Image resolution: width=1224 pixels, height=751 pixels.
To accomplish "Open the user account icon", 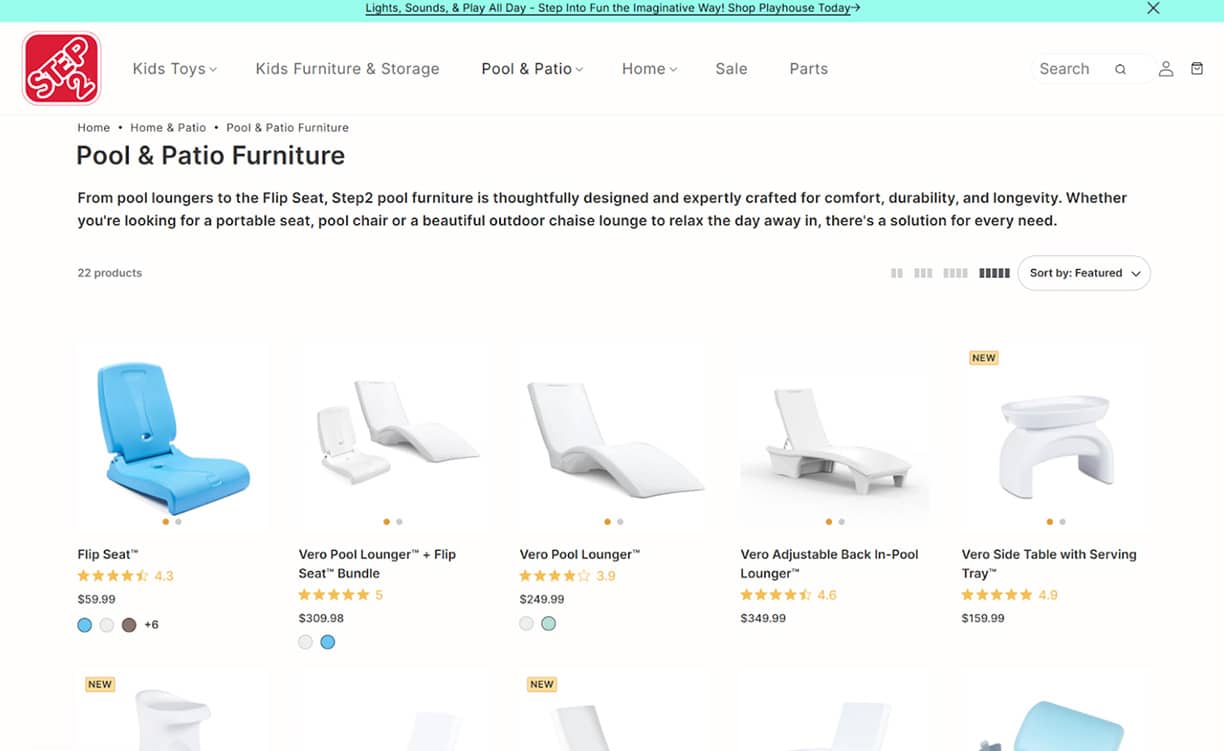I will pyautogui.click(x=1166, y=69).
